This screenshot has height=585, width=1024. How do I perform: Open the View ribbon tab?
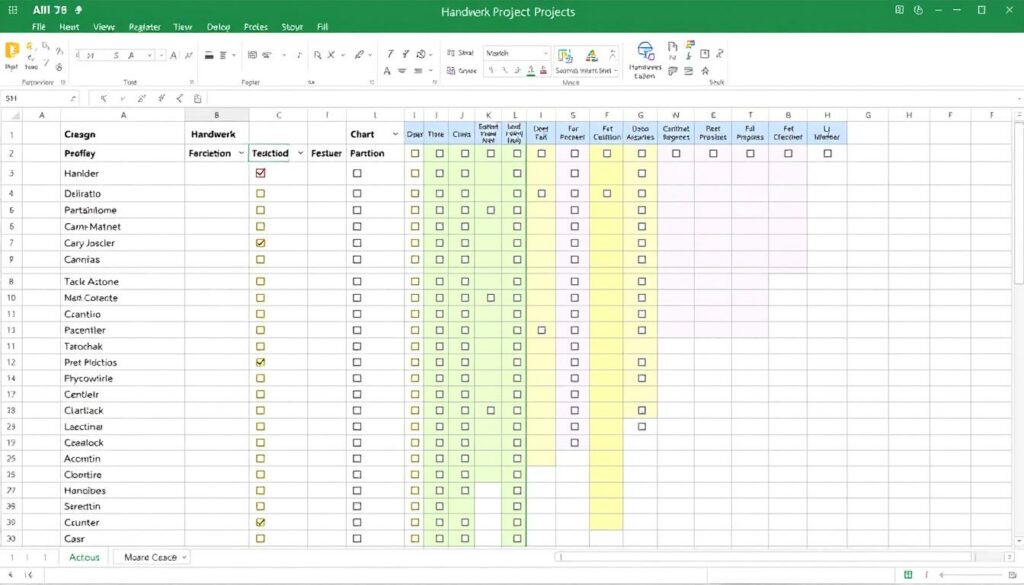(x=104, y=27)
